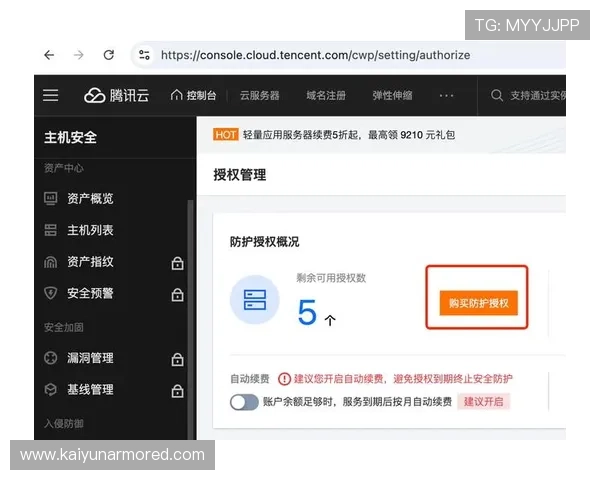This screenshot has width=600, height=480.
Task: Open 基线管理 in the sidebar
Action: click(90, 390)
